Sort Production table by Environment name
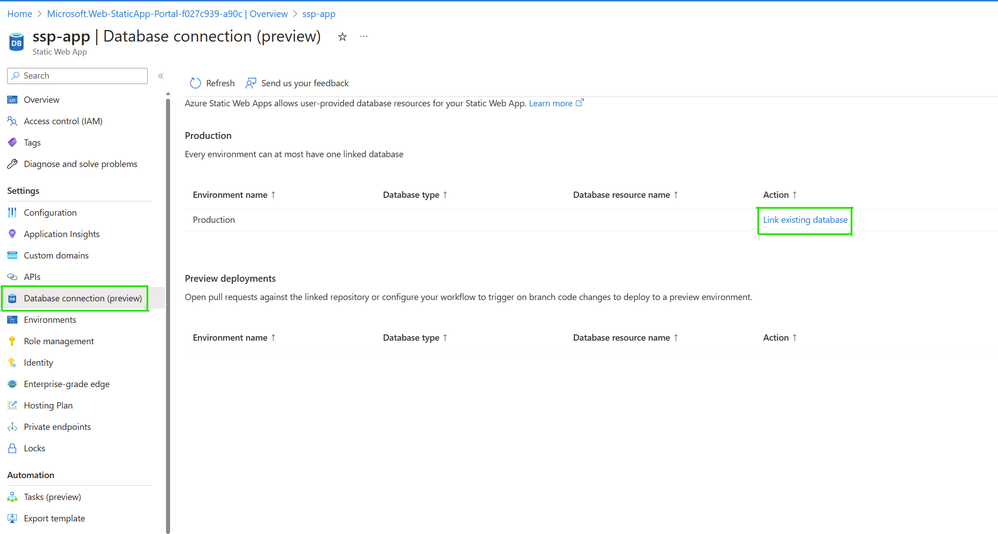 234,195
